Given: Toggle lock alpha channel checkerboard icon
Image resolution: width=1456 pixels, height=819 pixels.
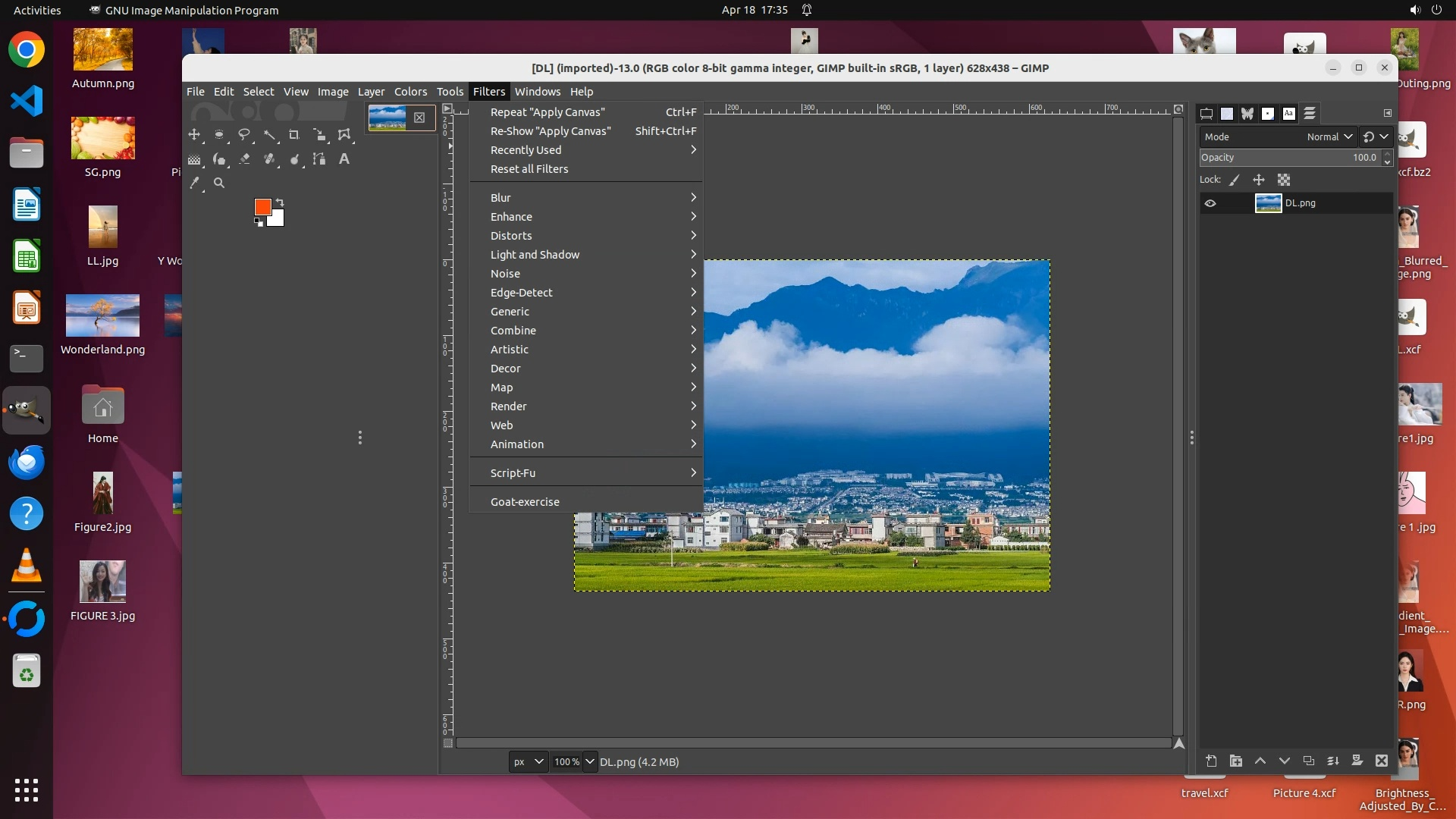Looking at the screenshot, I should point(1284,180).
